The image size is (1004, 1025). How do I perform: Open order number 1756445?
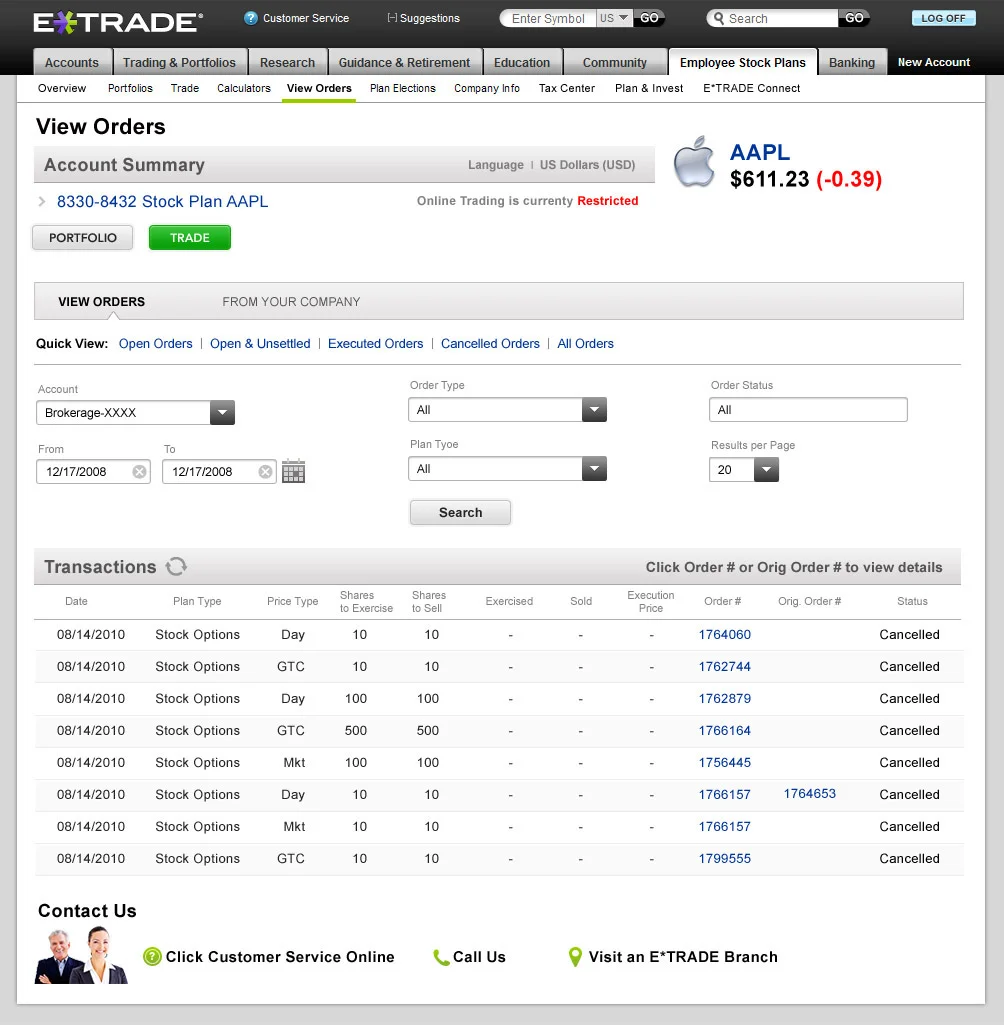coord(725,763)
